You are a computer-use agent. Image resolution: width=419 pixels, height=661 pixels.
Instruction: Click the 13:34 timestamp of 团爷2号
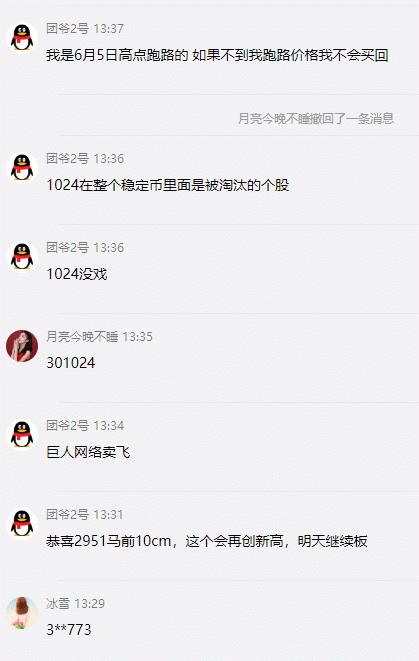click(x=109, y=426)
